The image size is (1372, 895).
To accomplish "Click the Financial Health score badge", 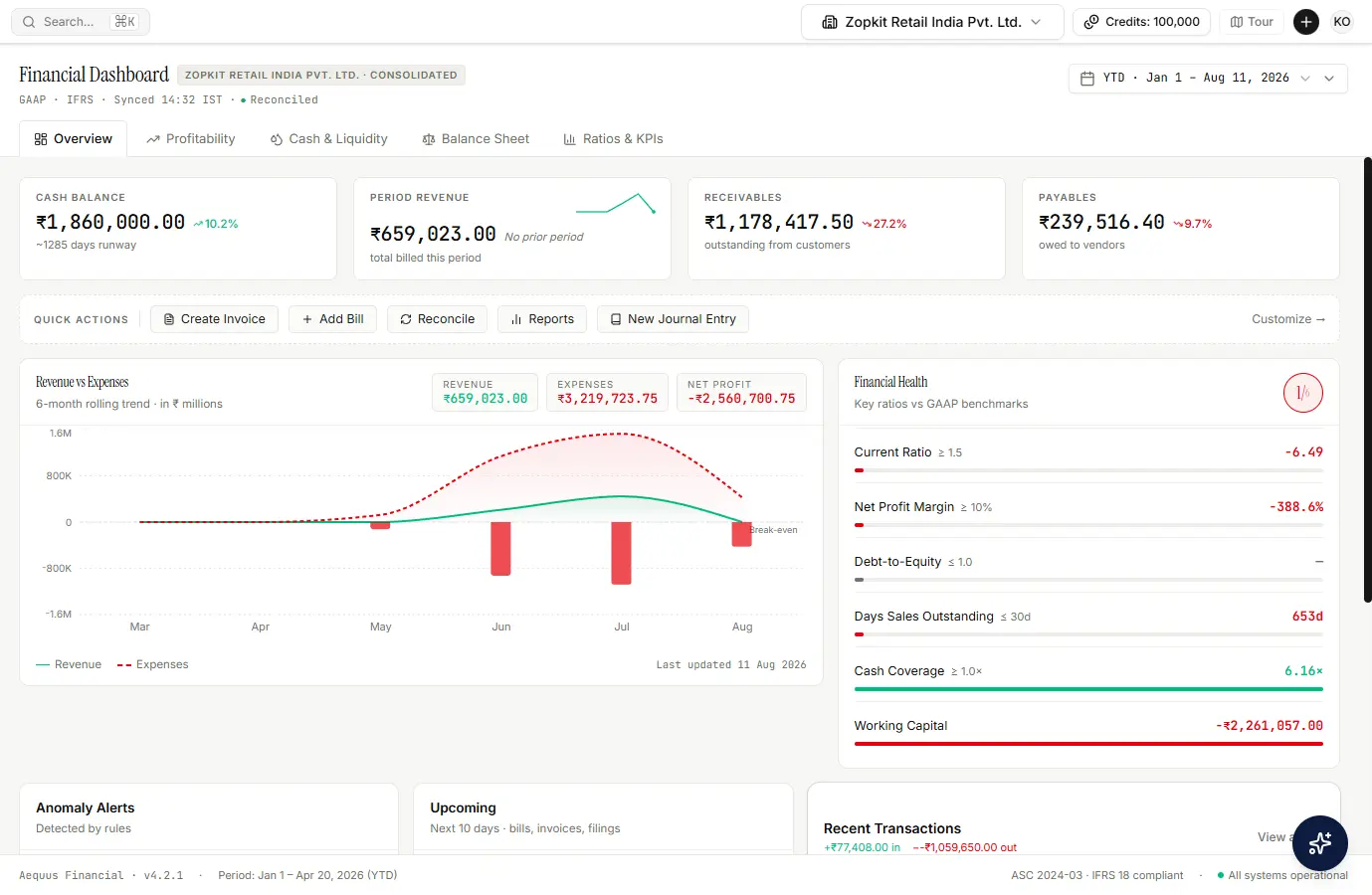I will (x=1303, y=393).
